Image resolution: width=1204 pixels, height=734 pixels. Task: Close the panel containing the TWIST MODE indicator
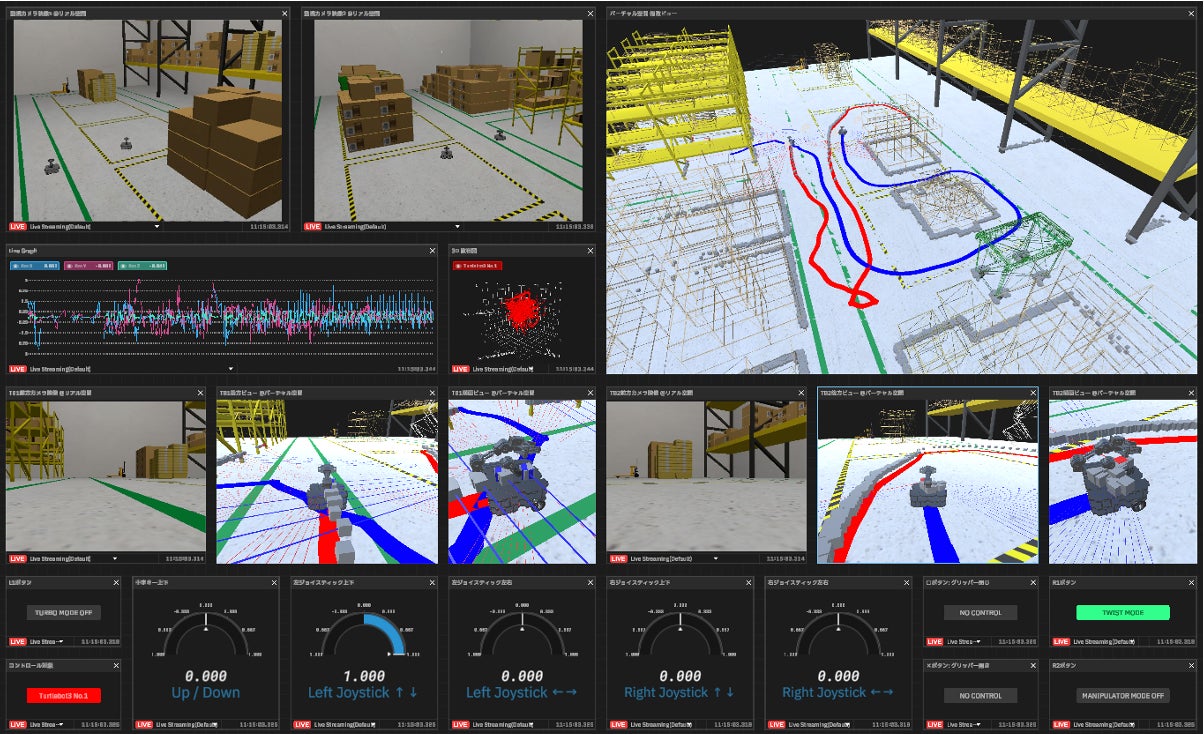point(1191,582)
